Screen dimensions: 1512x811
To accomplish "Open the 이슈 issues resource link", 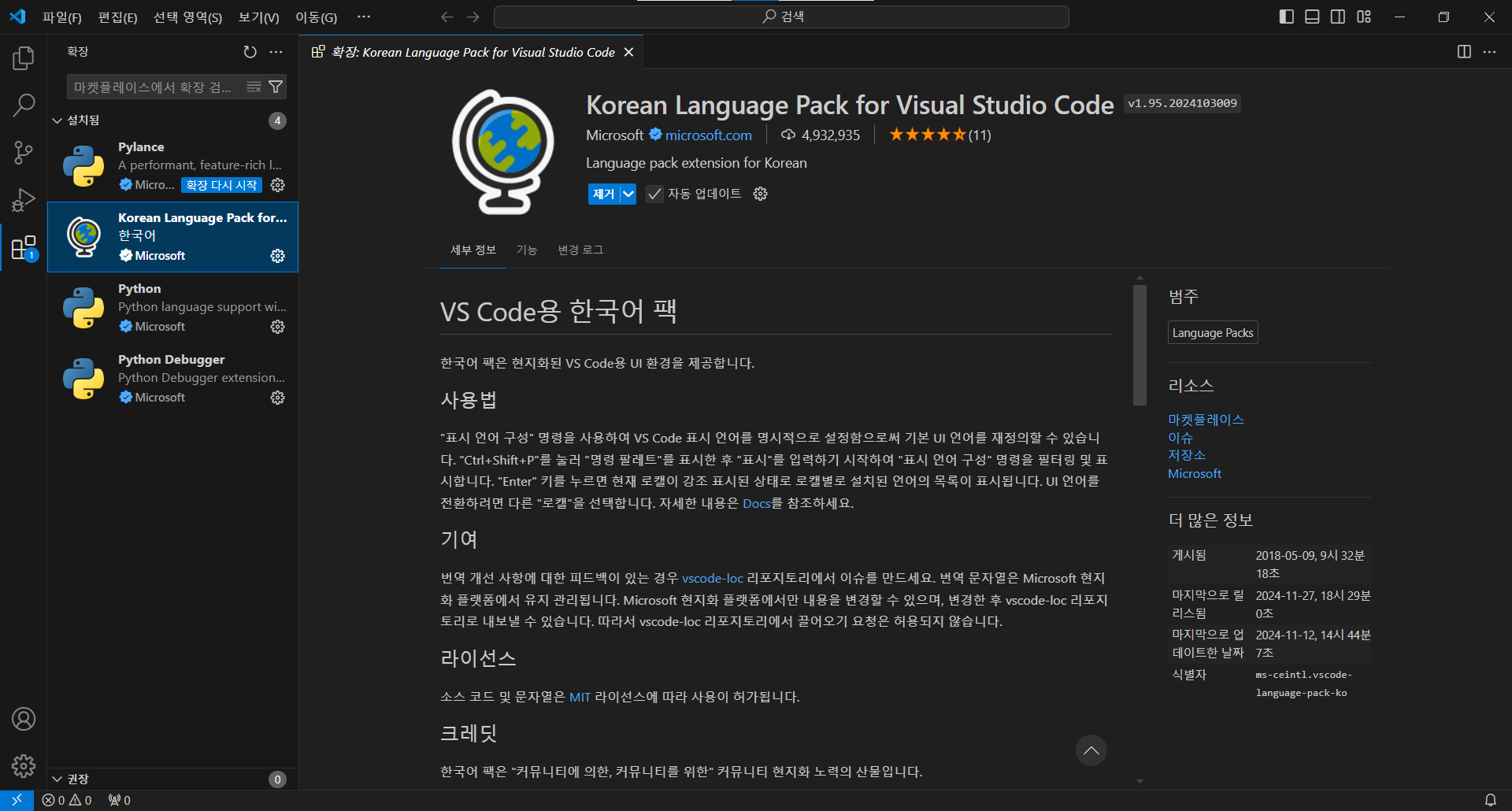I will pyautogui.click(x=1180, y=438).
